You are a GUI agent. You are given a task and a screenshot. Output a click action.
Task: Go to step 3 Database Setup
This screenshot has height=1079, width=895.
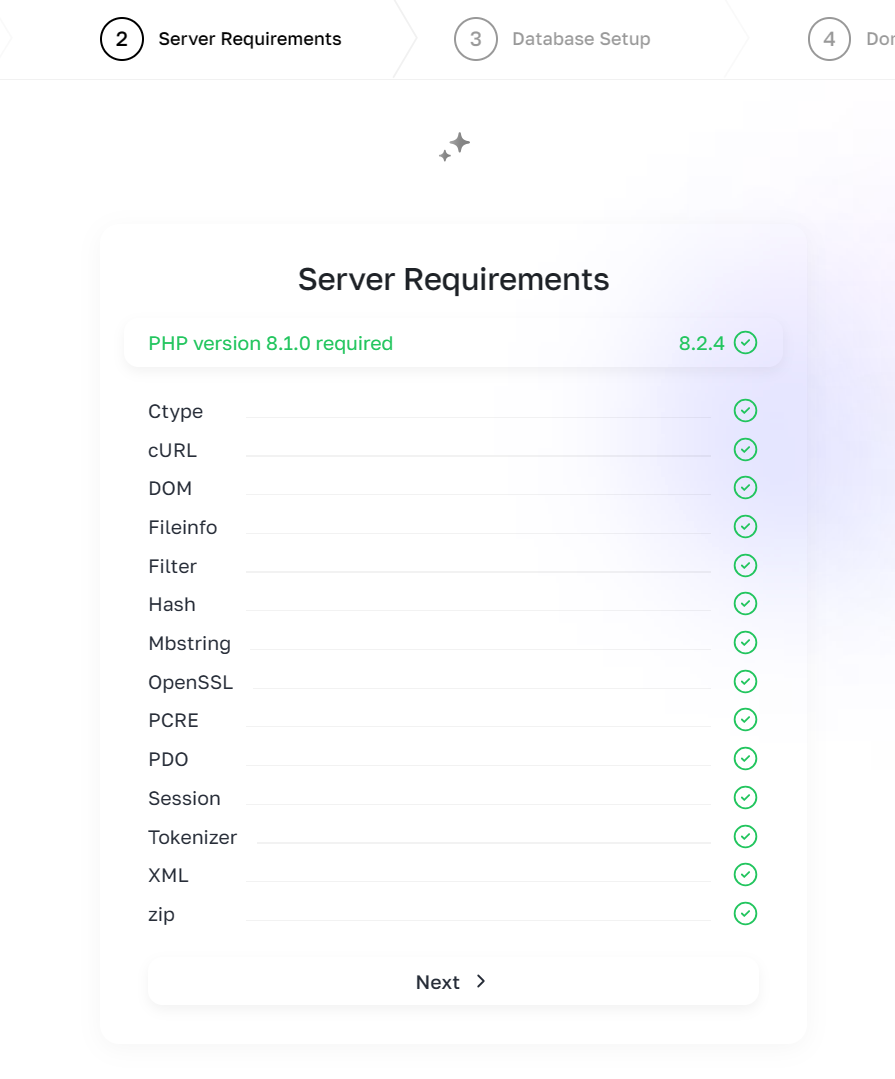point(552,39)
